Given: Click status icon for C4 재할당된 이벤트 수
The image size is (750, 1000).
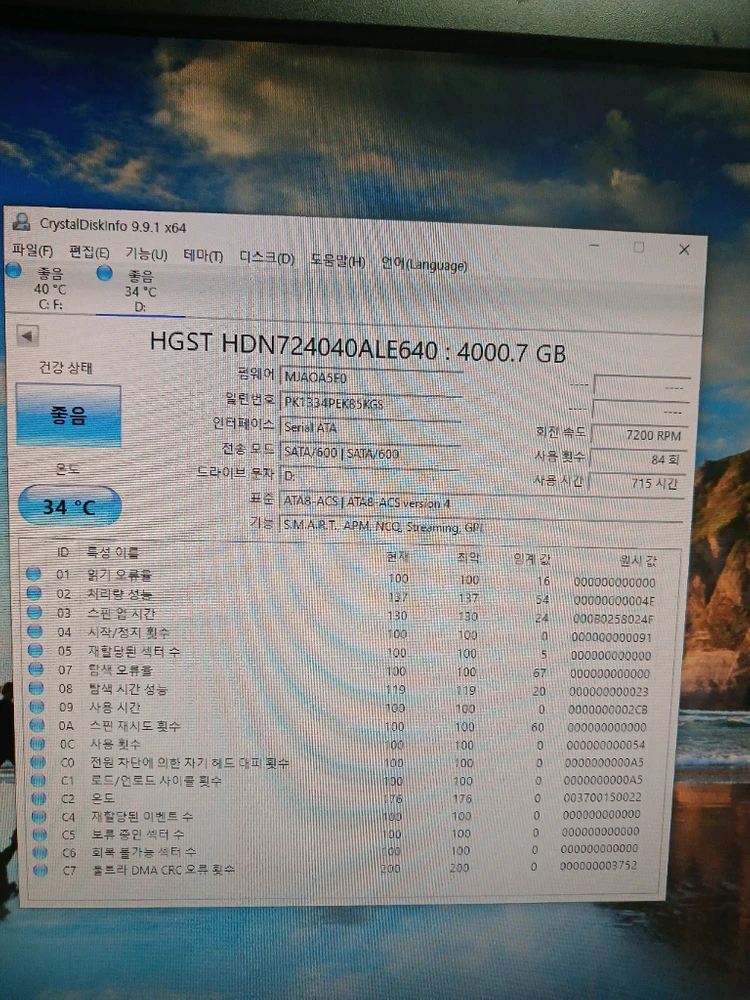Looking at the screenshot, I should coord(40,816).
